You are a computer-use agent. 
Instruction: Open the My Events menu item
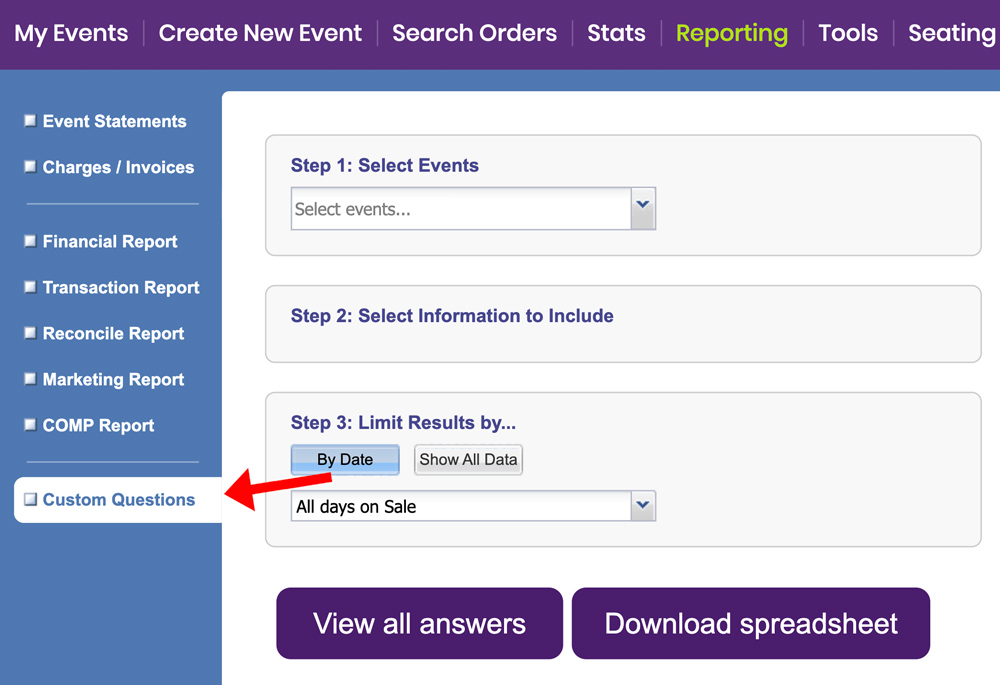pos(71,33)
